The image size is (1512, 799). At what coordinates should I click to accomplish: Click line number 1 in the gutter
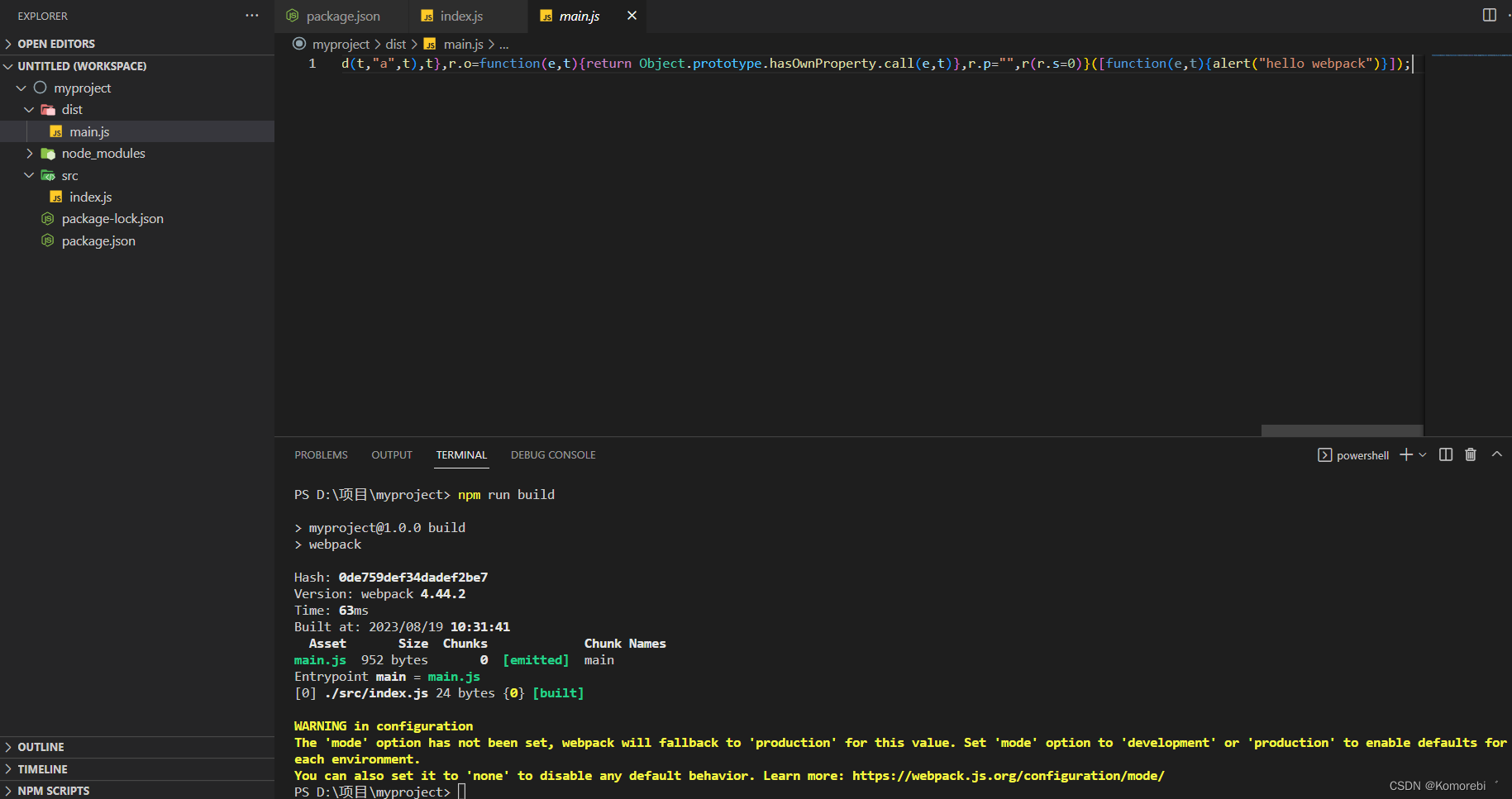click(312, 64)
